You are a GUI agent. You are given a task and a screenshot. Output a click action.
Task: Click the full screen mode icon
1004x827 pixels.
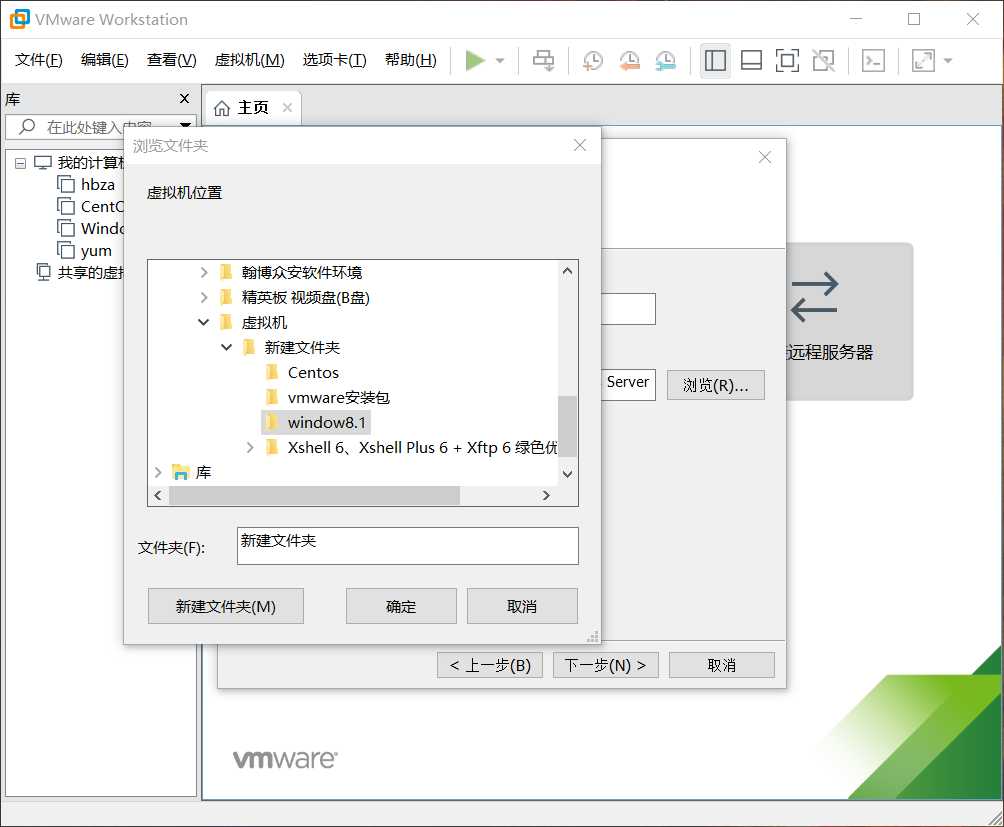click(x=787, y=61)
